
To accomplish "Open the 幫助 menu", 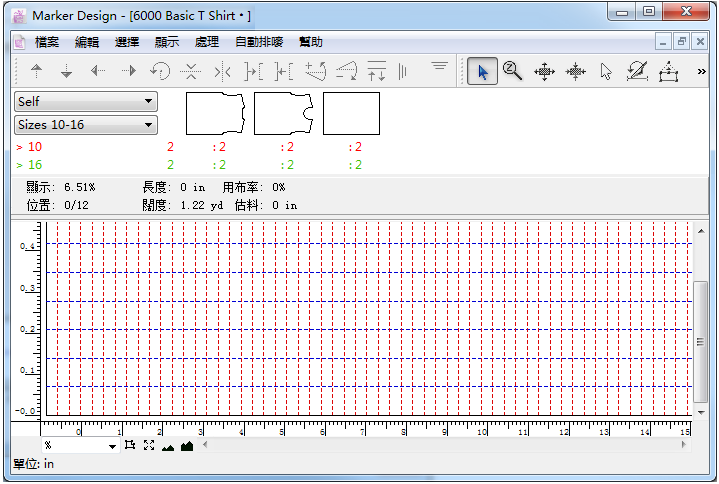I will point(310,42).
